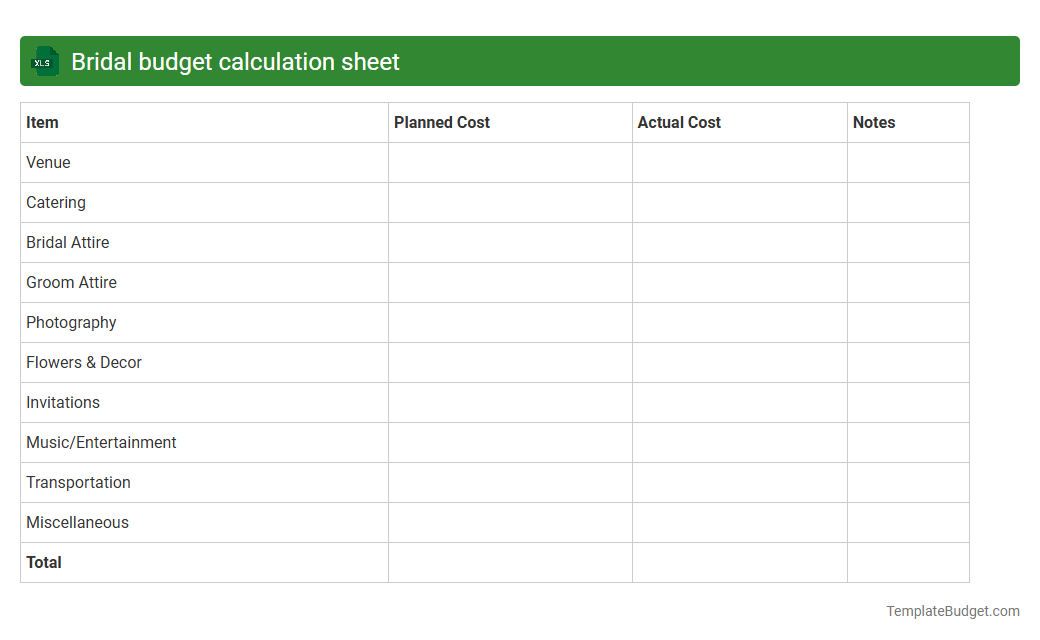
Task: Click the Planned Cost column header
Action: point(441,122)
